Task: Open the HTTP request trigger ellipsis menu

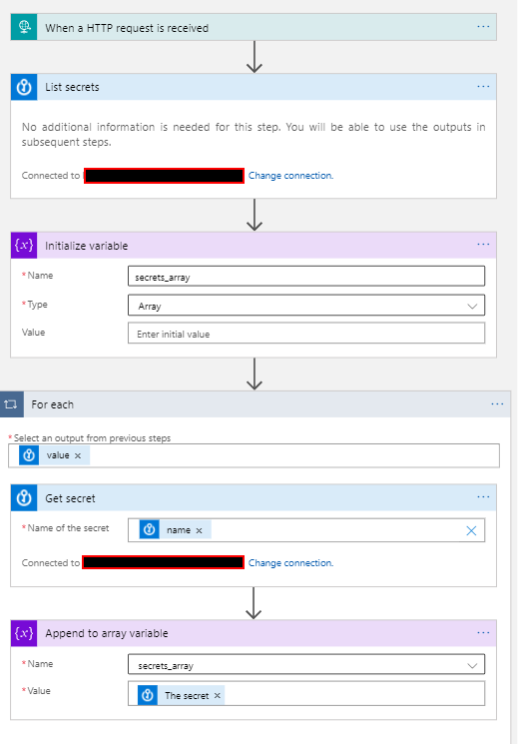Action: (483, 27)
